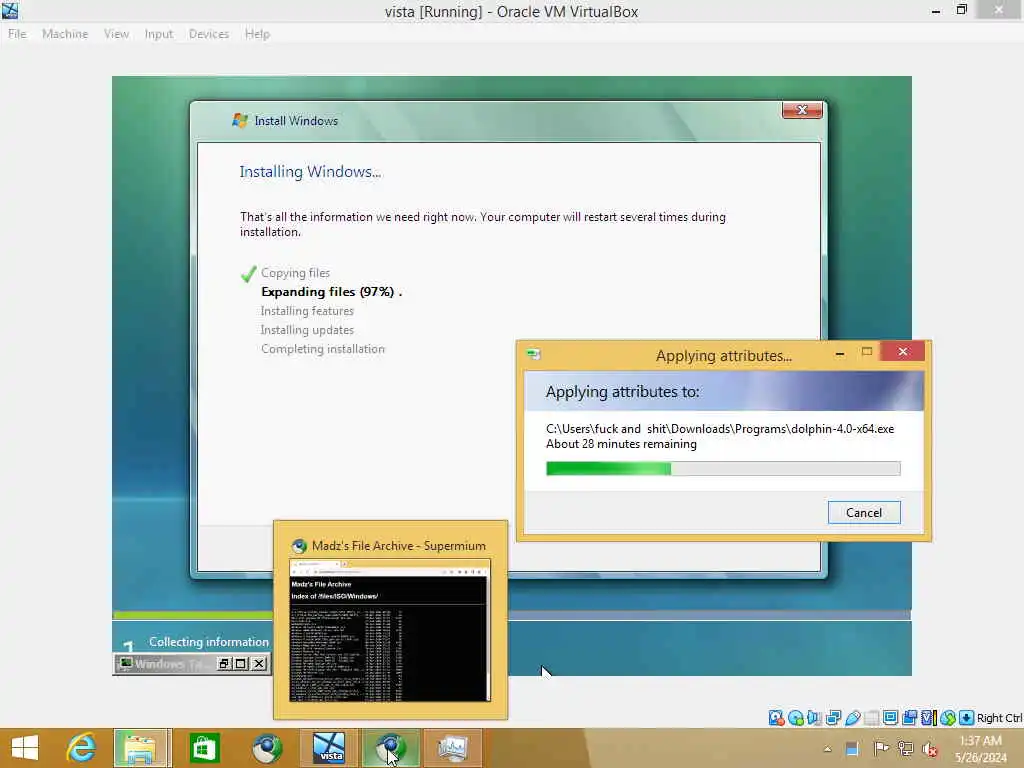Click the shared folders status icon
Screen dimensions: 1024x768
[871, 718]
